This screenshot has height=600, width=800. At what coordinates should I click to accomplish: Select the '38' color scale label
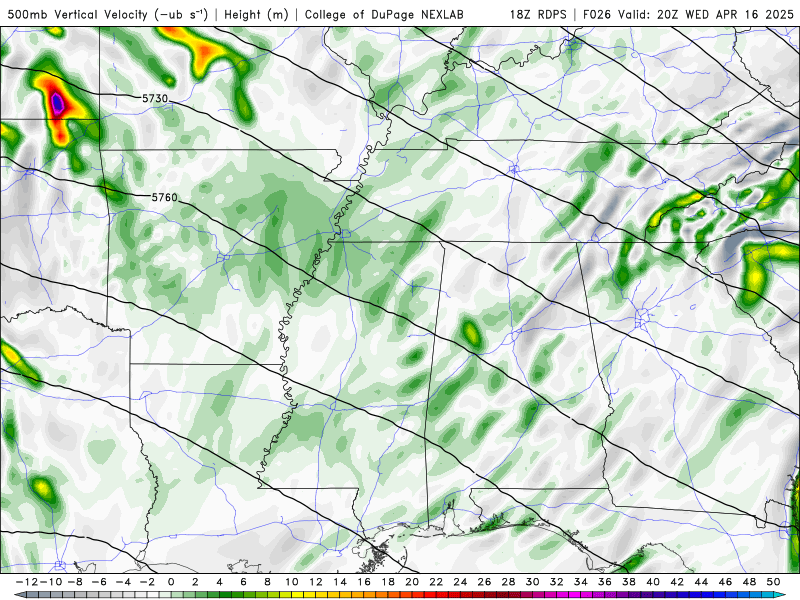pos(629,582)
